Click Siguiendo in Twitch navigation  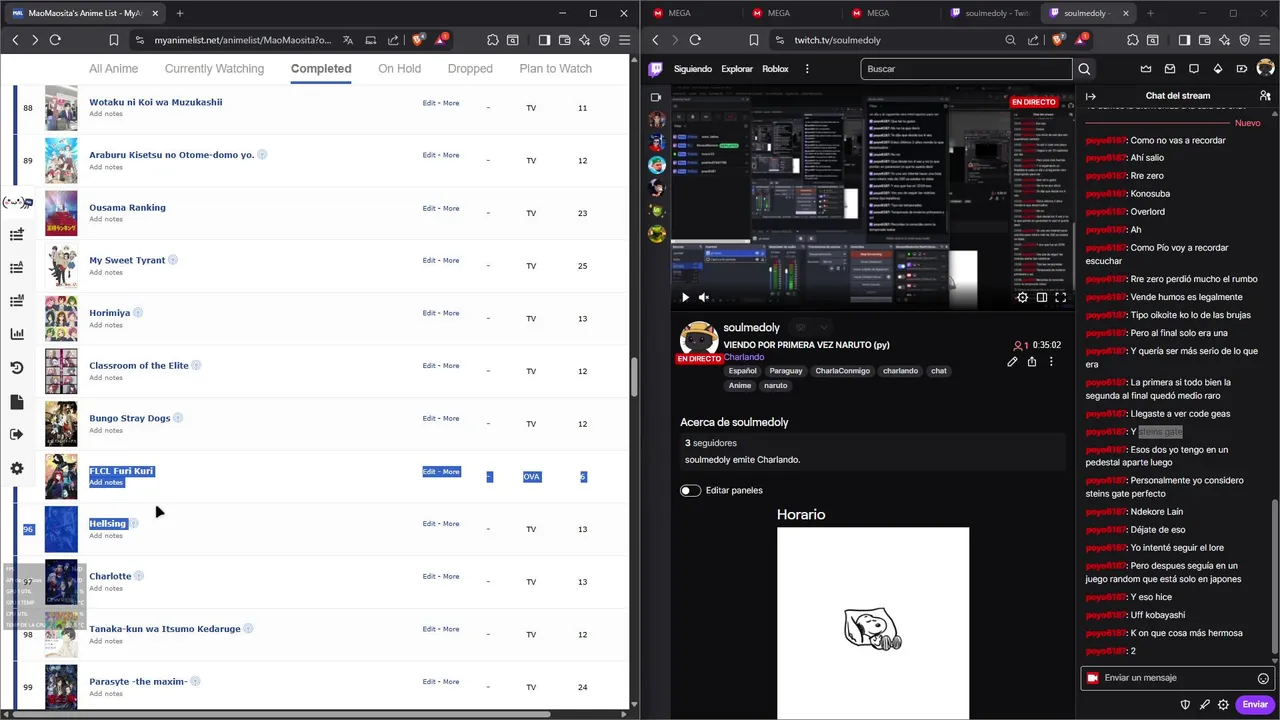point(693,69)
